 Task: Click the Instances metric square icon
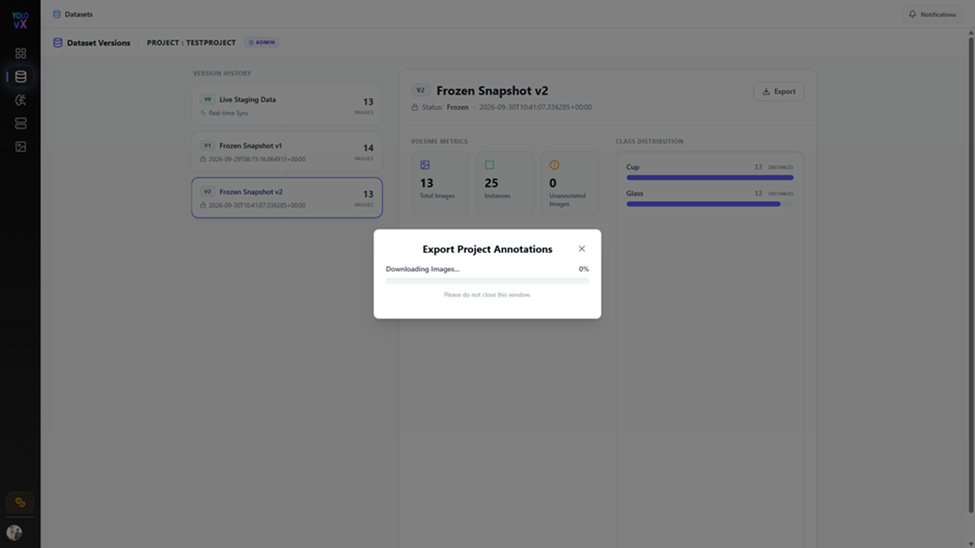coord(489,165)
